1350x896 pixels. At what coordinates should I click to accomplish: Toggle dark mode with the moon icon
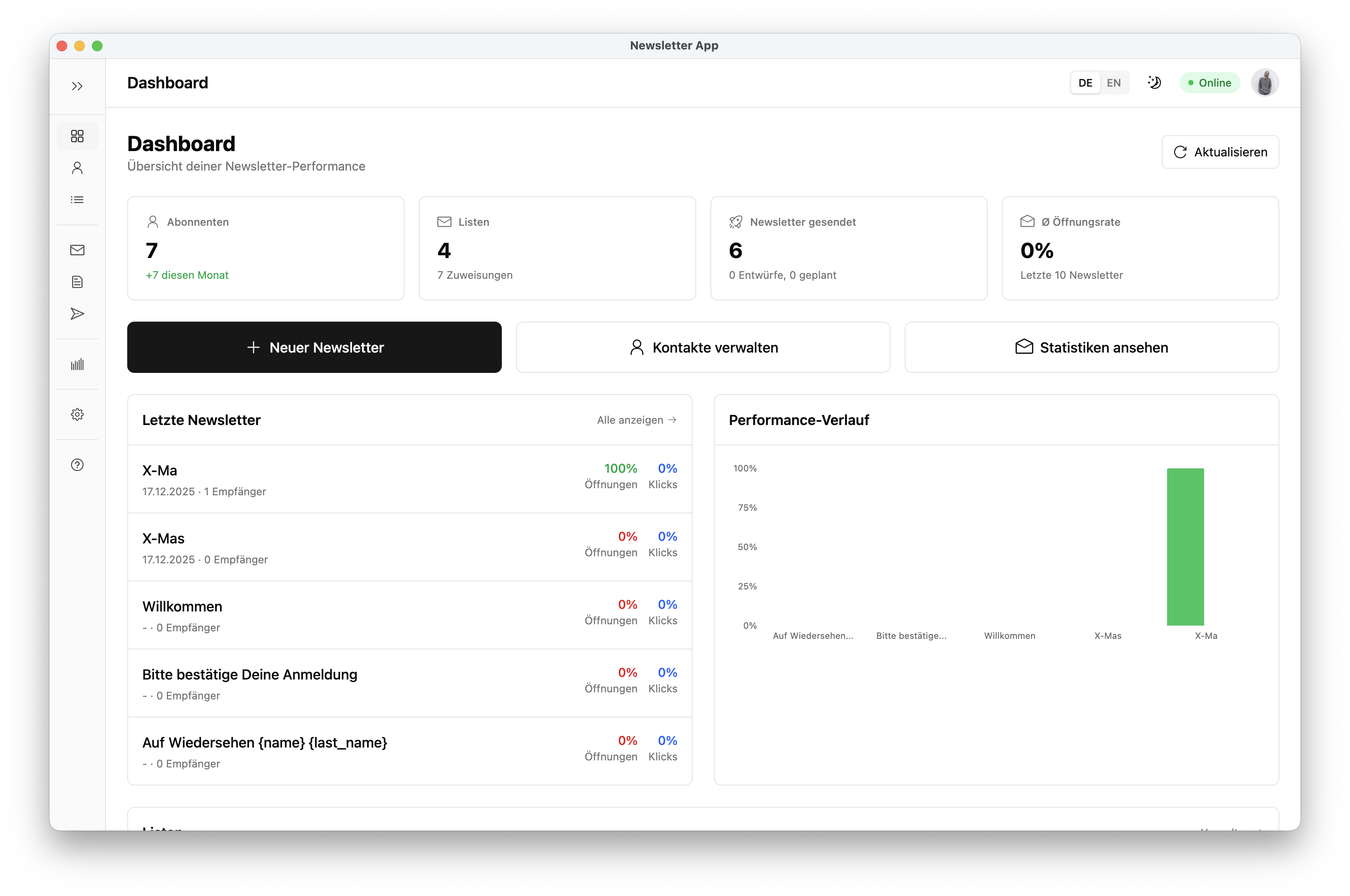[1154, 83]
